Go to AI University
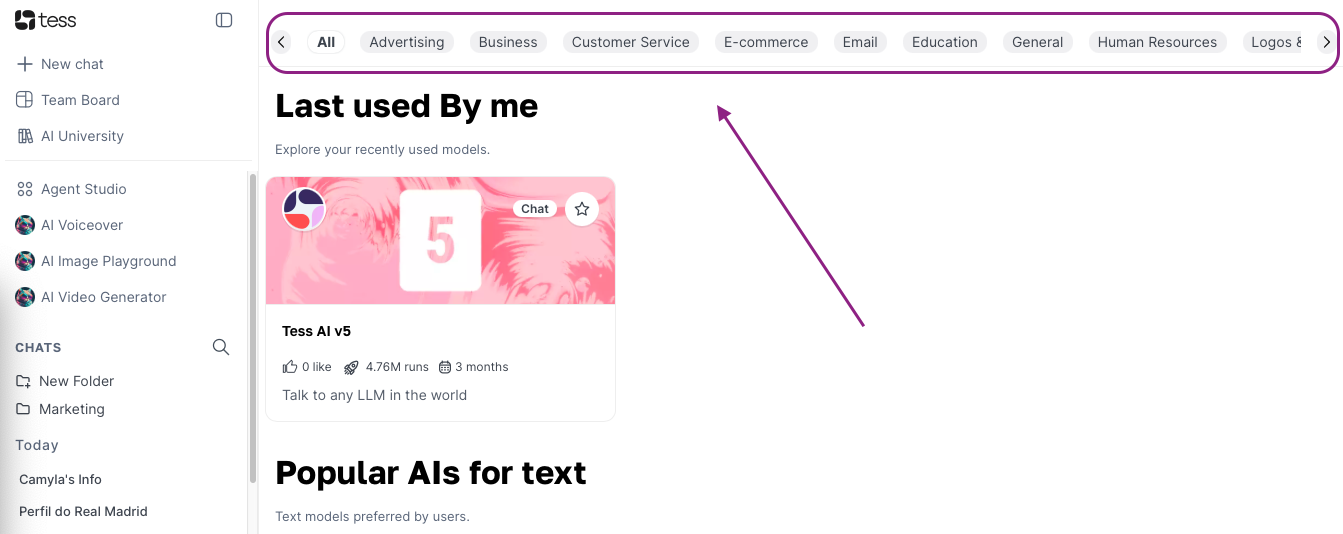The height and width of the screenshot is (534, 1343). point(82,136)
